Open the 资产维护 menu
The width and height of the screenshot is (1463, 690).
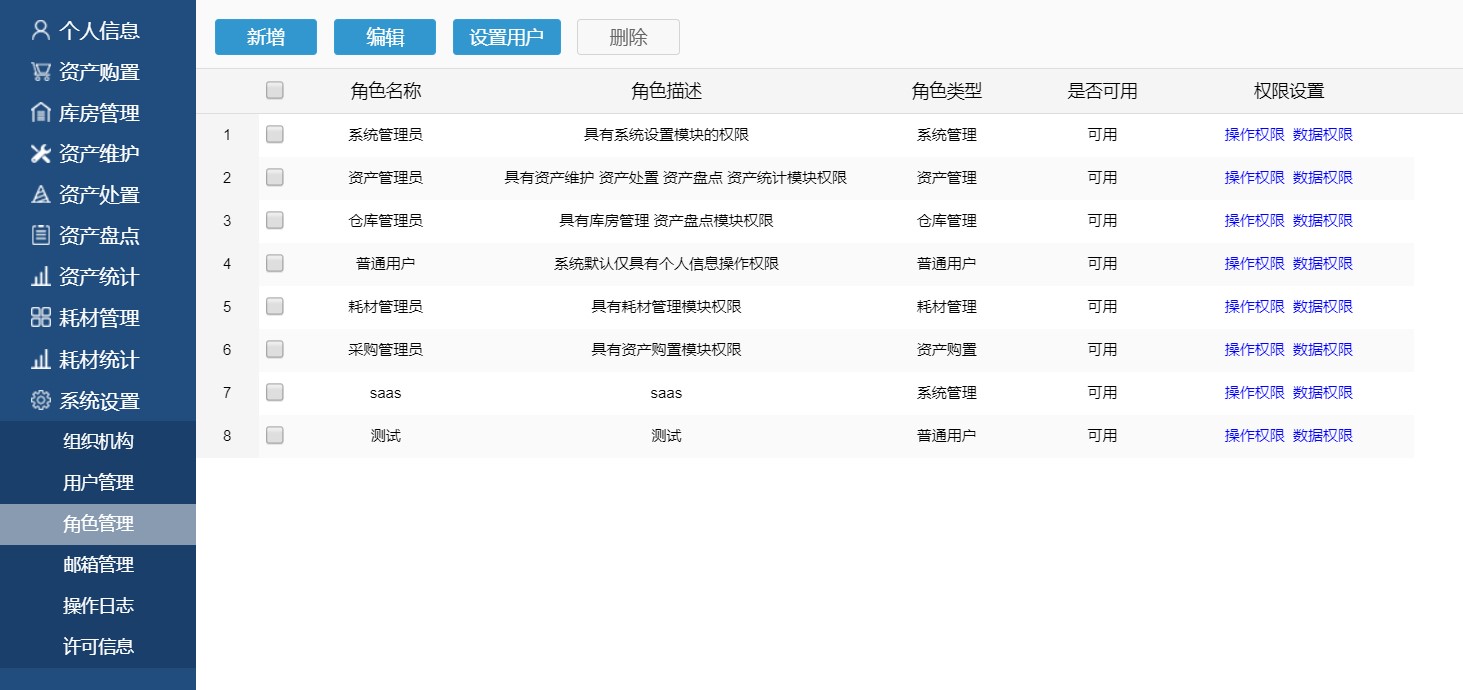click(98, 153)
